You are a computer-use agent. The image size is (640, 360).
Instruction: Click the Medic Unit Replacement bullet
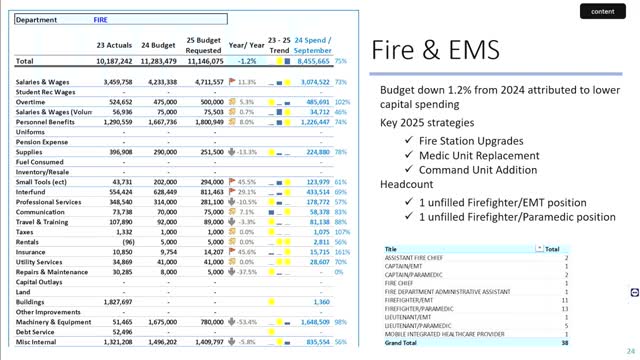(479, 156)
